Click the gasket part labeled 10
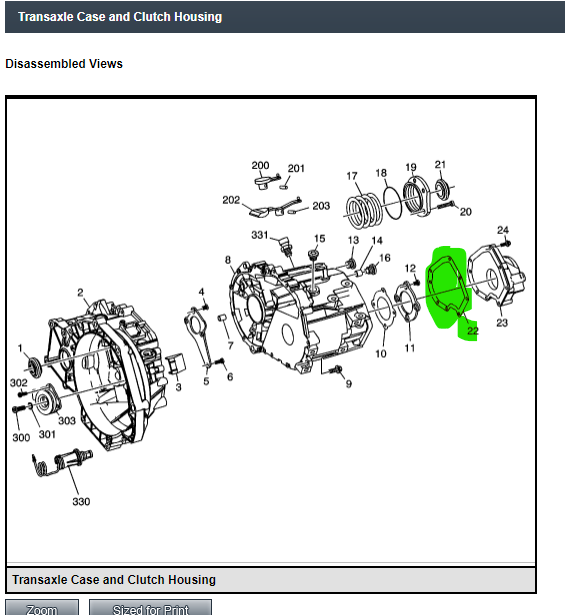The width and height of the screenshot is (565, 615). point(383,308)
